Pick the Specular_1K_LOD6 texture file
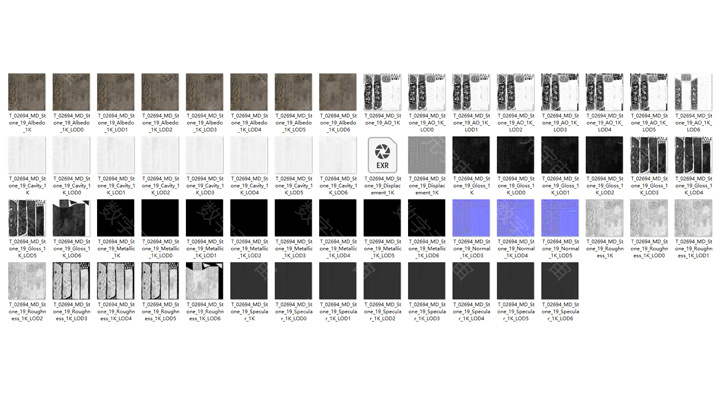Screen dimensions: 720x405 point(560,282)
